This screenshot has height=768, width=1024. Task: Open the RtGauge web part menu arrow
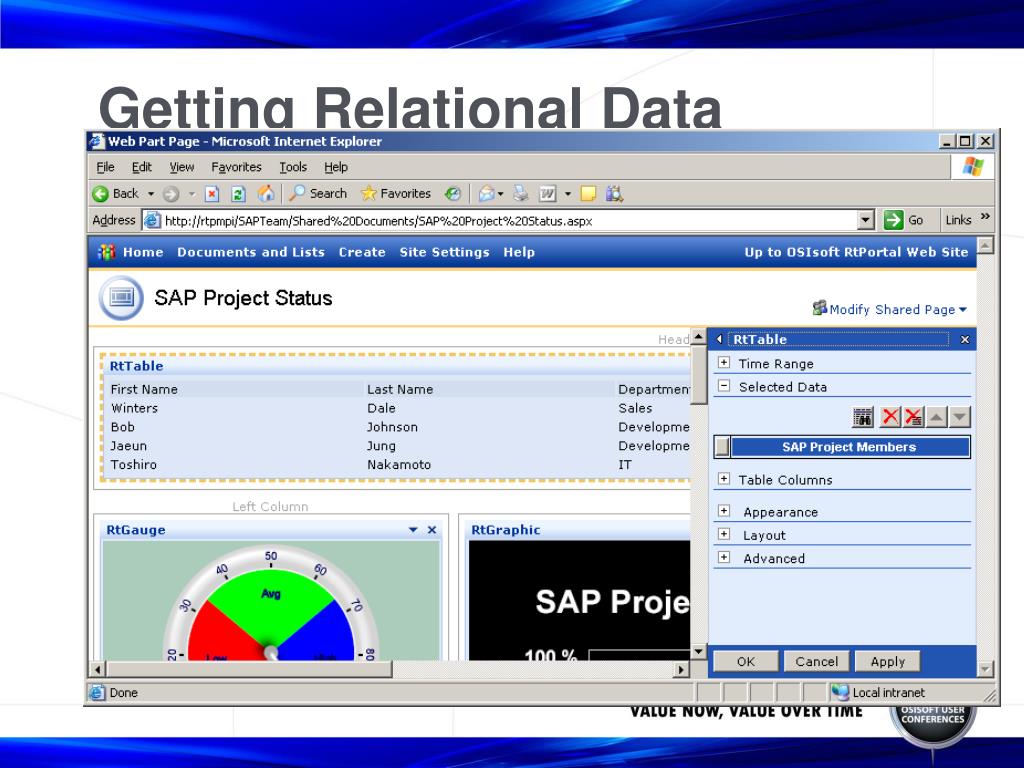pyautogui.click(x=413, y=530)
